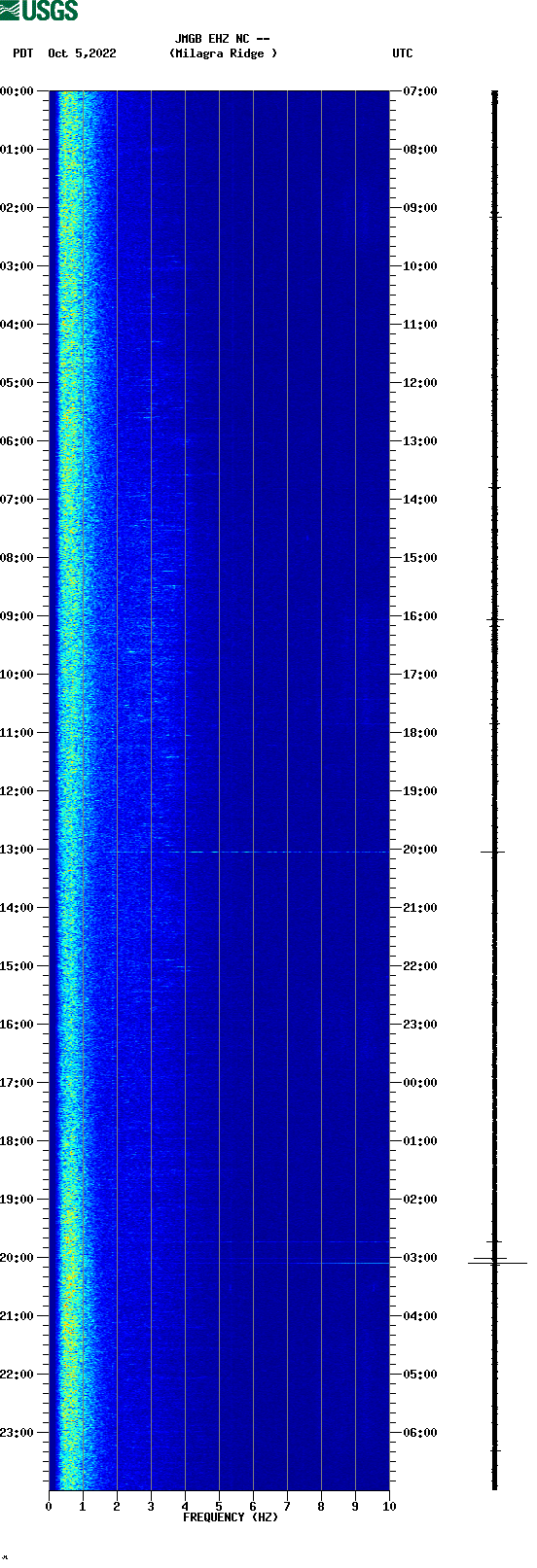Click the 15:00 PDT time label
The height and width of the screenshot is (1568, 537).
[x=18, y=966]
